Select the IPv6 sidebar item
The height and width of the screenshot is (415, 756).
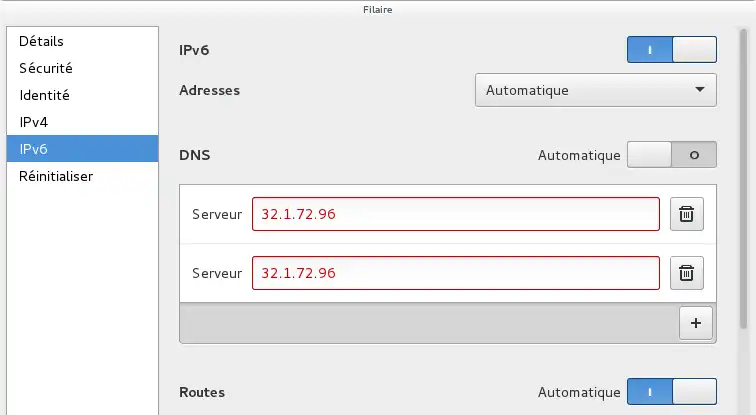point(82,149)
